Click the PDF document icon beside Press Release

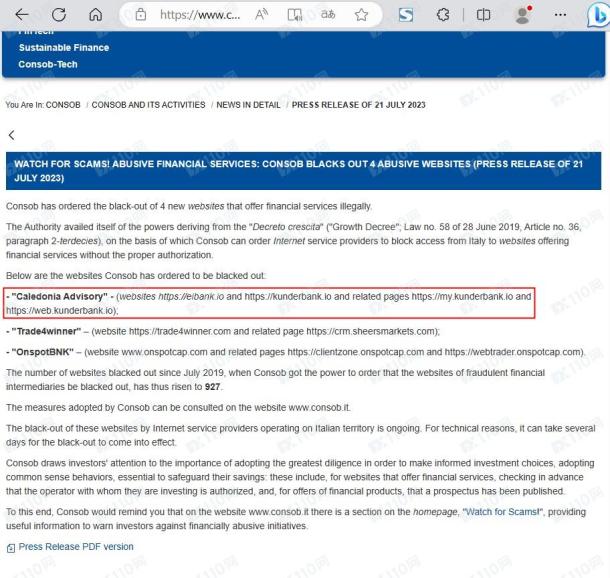click(11, 548)
